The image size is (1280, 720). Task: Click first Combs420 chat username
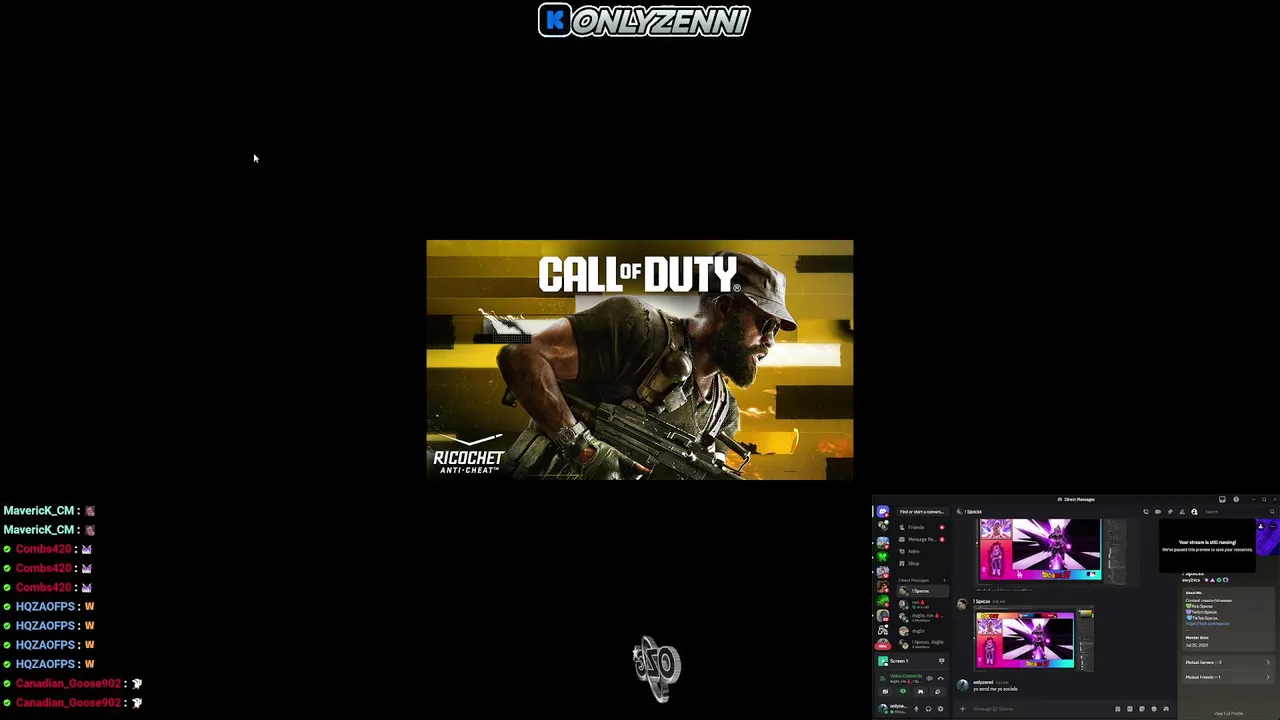coord(43,549)
